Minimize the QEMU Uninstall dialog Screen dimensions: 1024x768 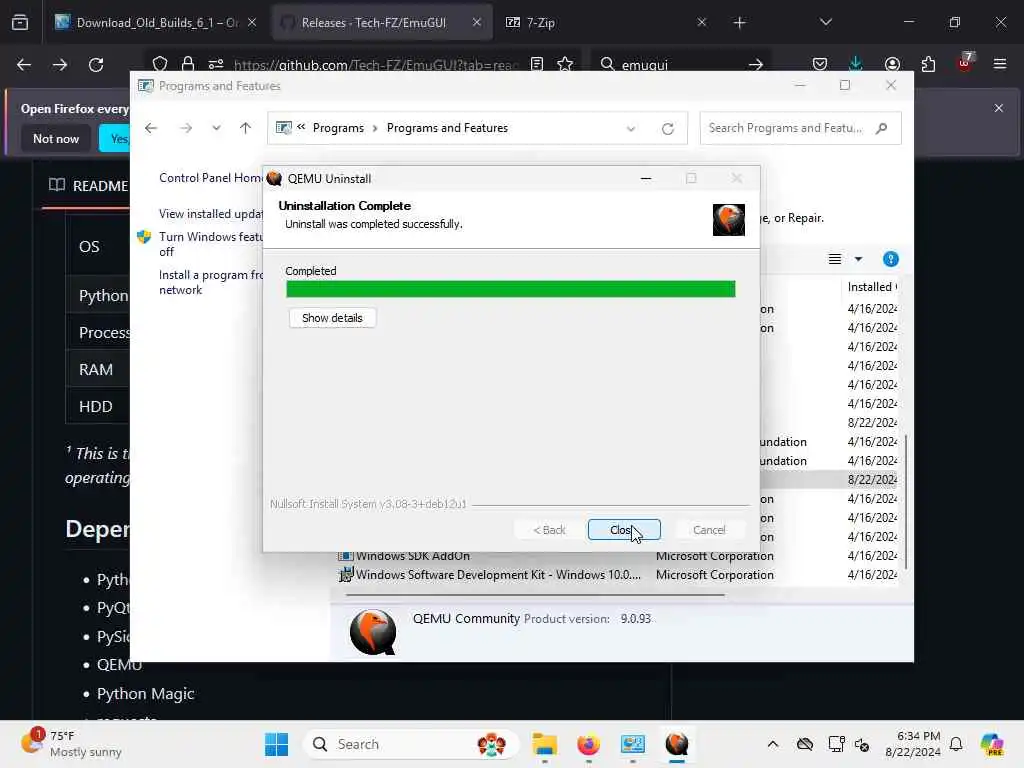646,178
